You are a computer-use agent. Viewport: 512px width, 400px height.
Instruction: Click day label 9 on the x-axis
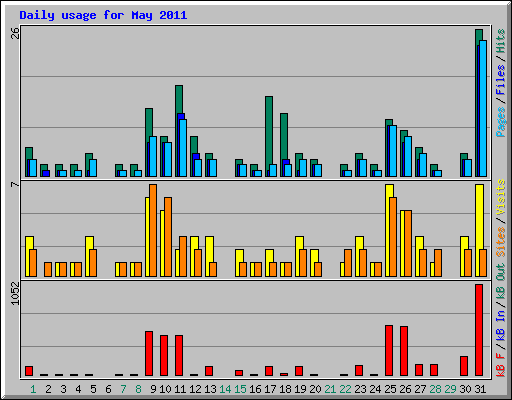pos(153,389)
